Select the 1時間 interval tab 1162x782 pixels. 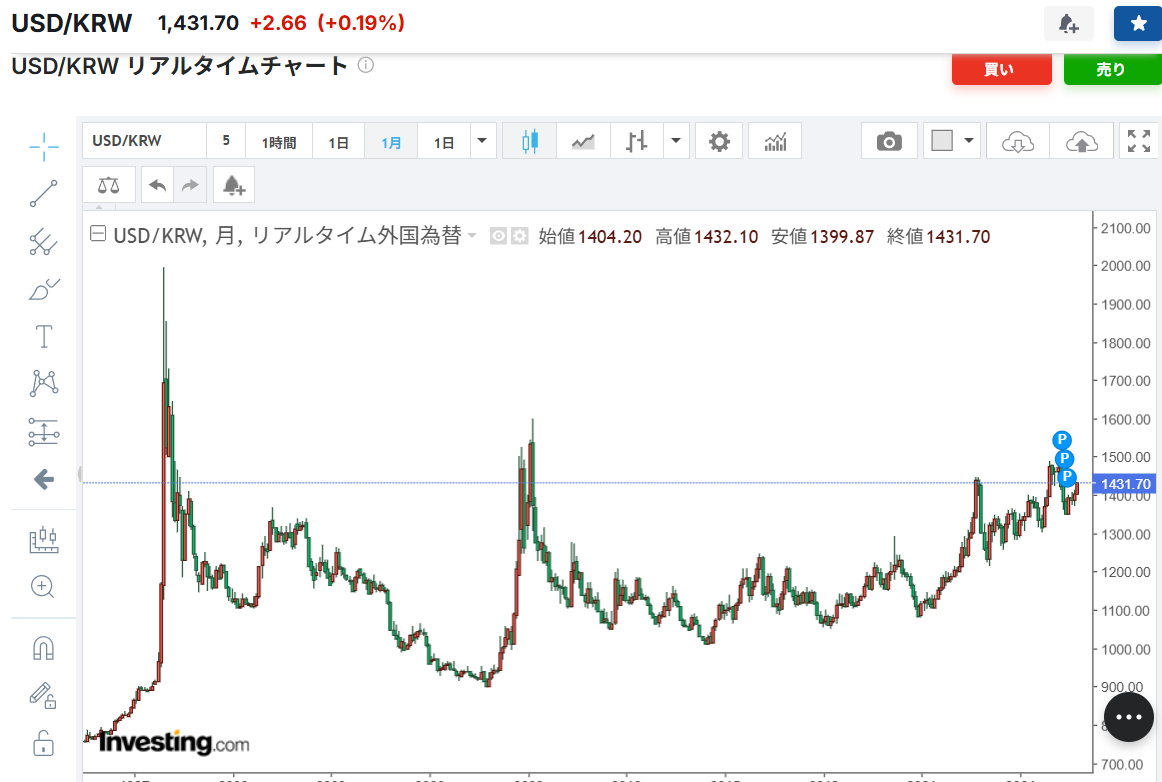[279, 142]
